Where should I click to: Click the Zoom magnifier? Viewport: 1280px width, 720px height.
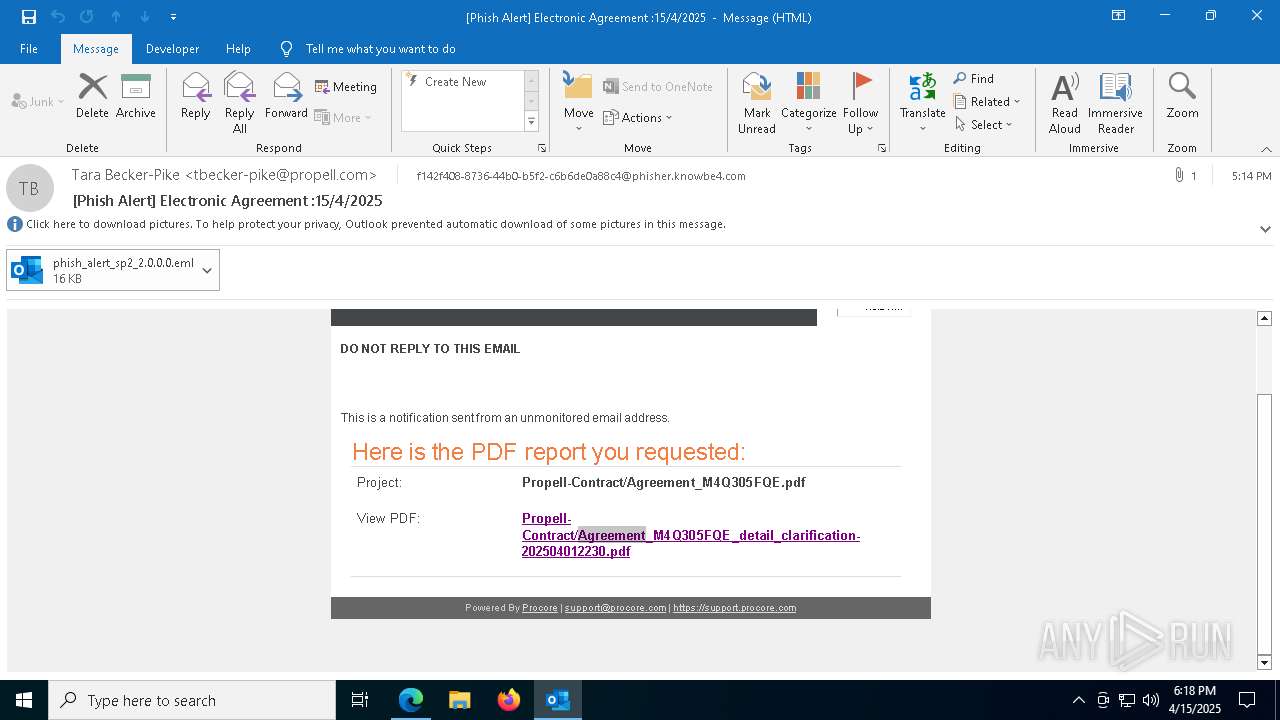click(x=1182, y=97)
